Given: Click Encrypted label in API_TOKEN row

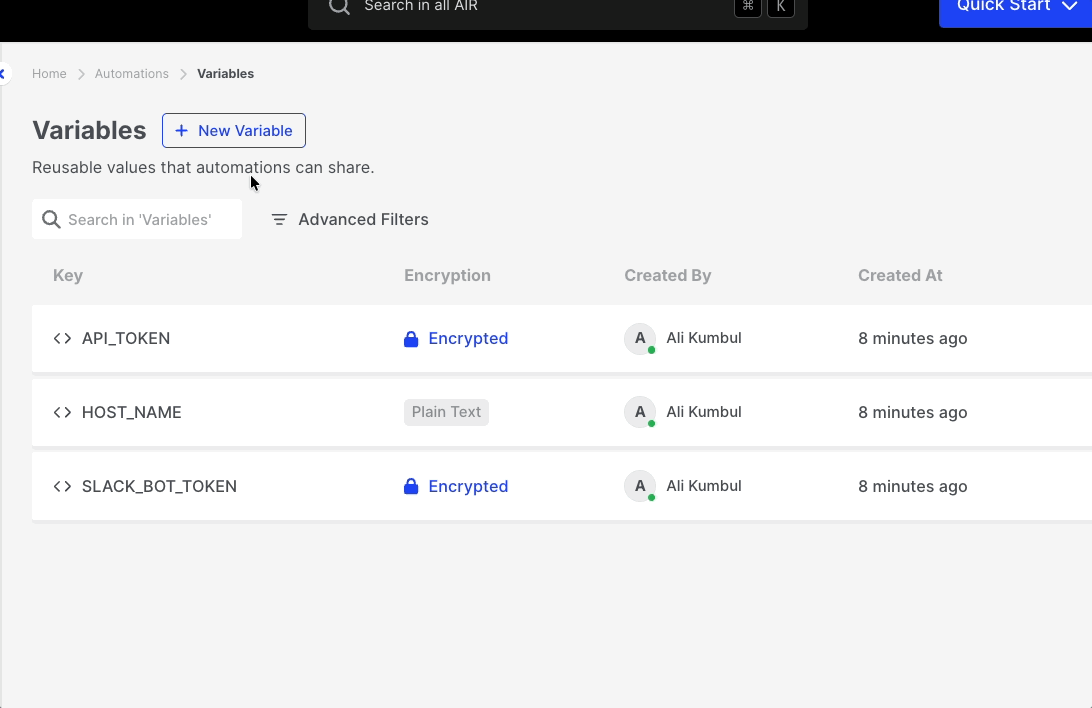Looking at the screenshot, I should tap(468, 338).
